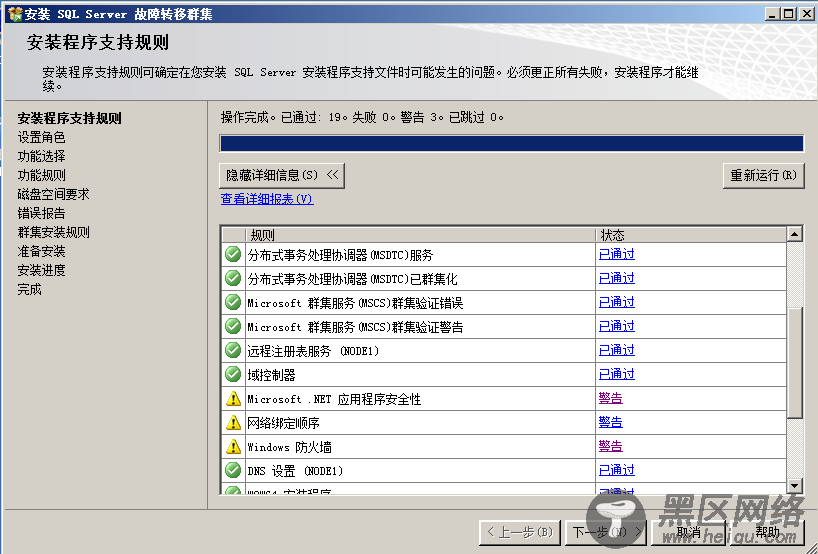The height and width of the screenshot is (554, 818).
Task: Minimize the SQL Server setup window
Action: coord(773,14)
